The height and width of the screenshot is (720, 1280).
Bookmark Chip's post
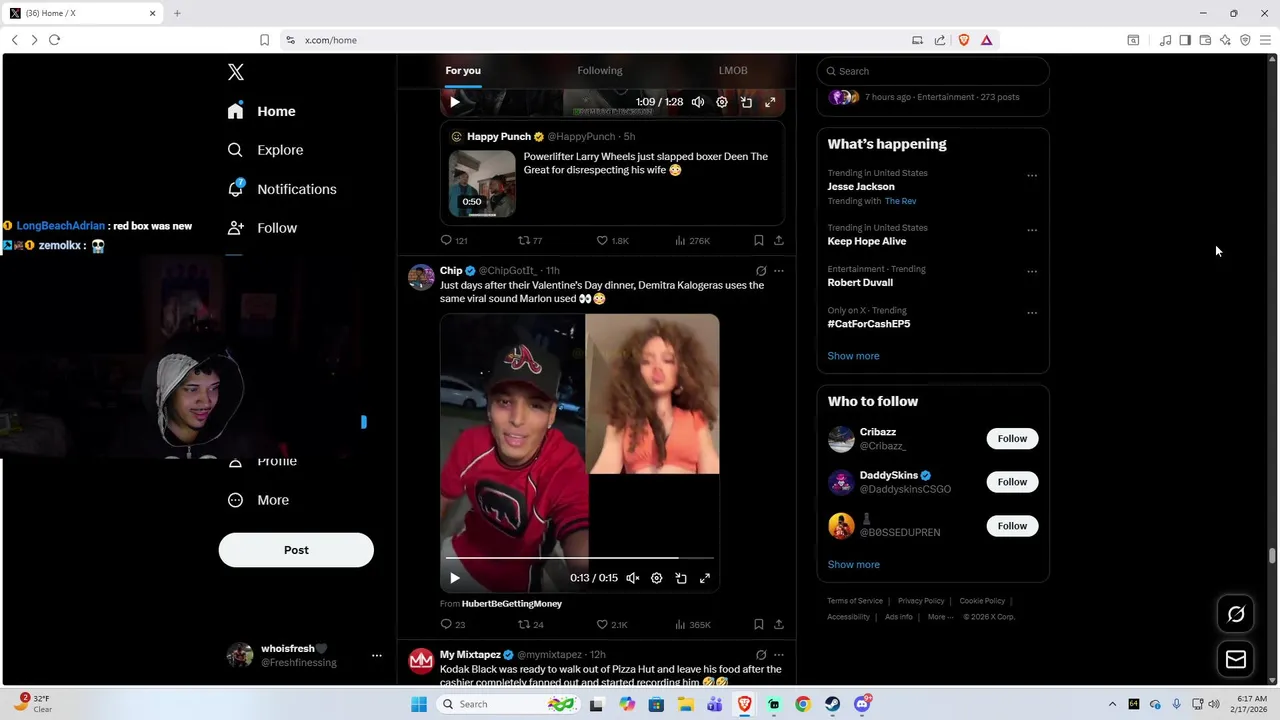(x=759, y=625)
